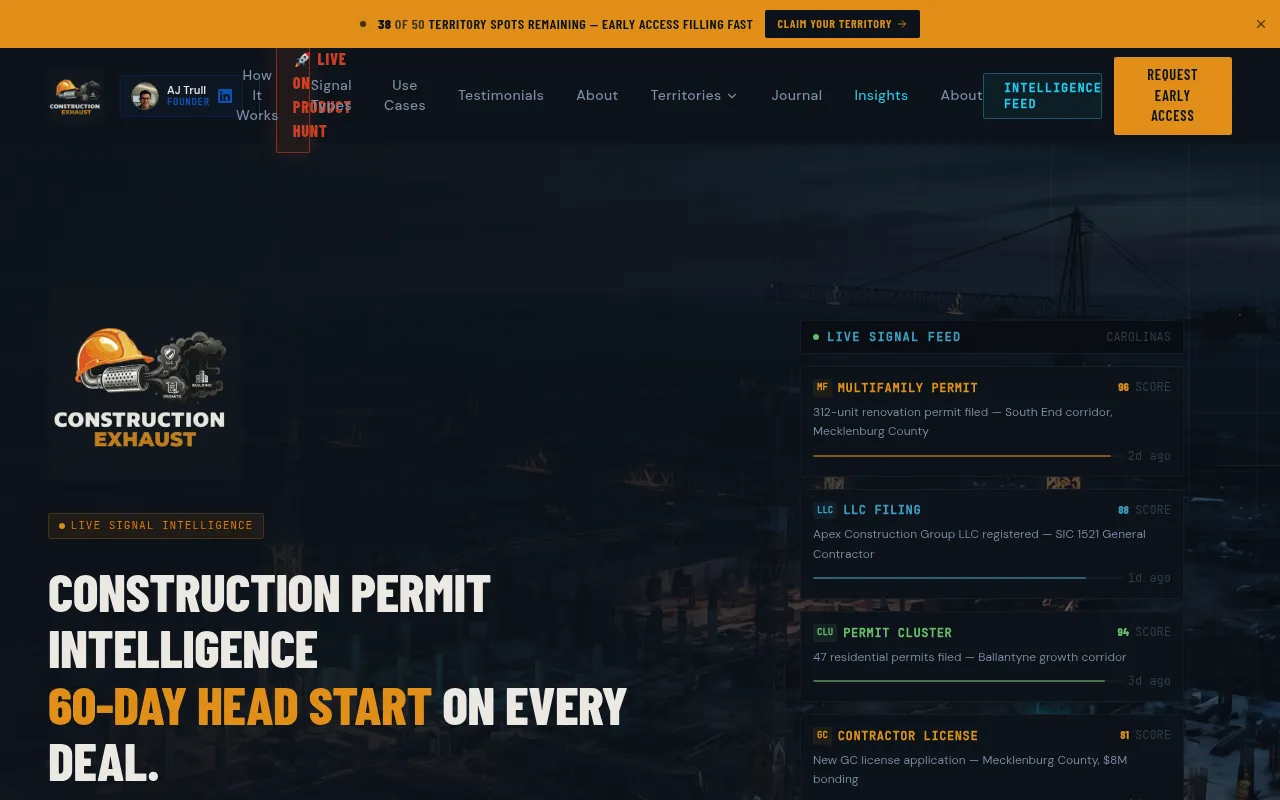This screenshot has width=1280, height=800.
Task: Click Request Early Access button
Action: [1173, 96]
